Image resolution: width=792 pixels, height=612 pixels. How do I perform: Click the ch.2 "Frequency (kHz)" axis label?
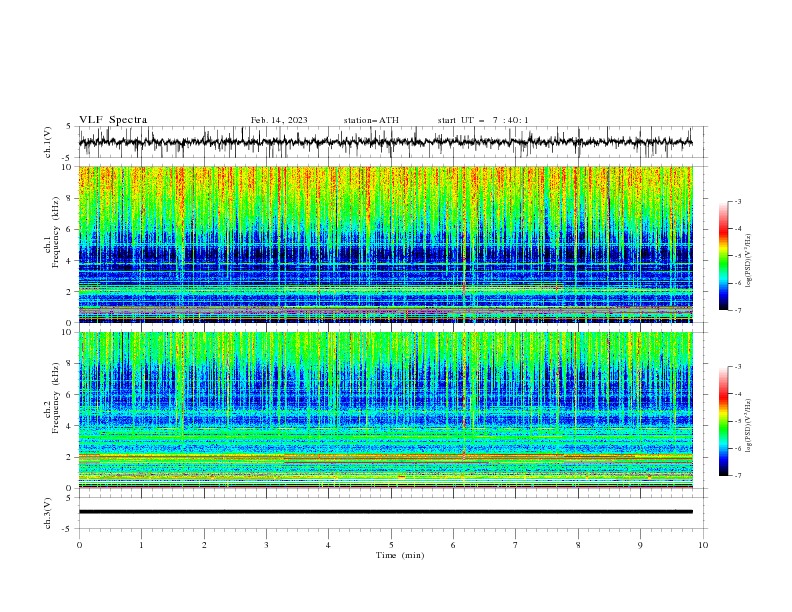pos(56,398)
